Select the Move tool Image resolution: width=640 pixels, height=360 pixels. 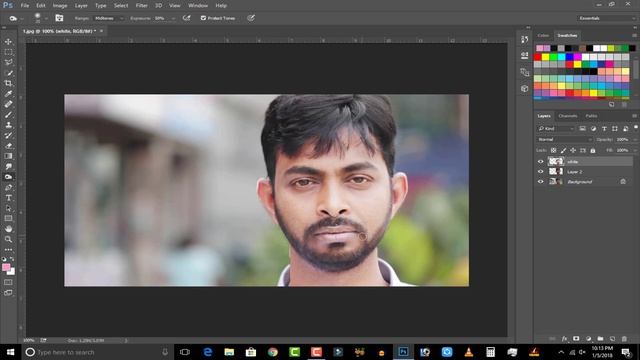[8, 42]
